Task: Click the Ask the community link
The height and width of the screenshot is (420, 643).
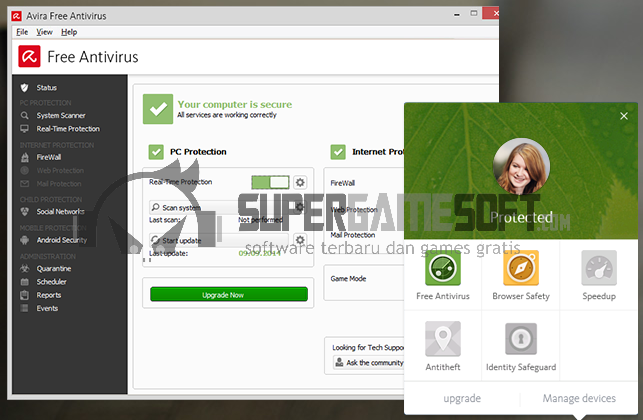Action: (370, 363)
